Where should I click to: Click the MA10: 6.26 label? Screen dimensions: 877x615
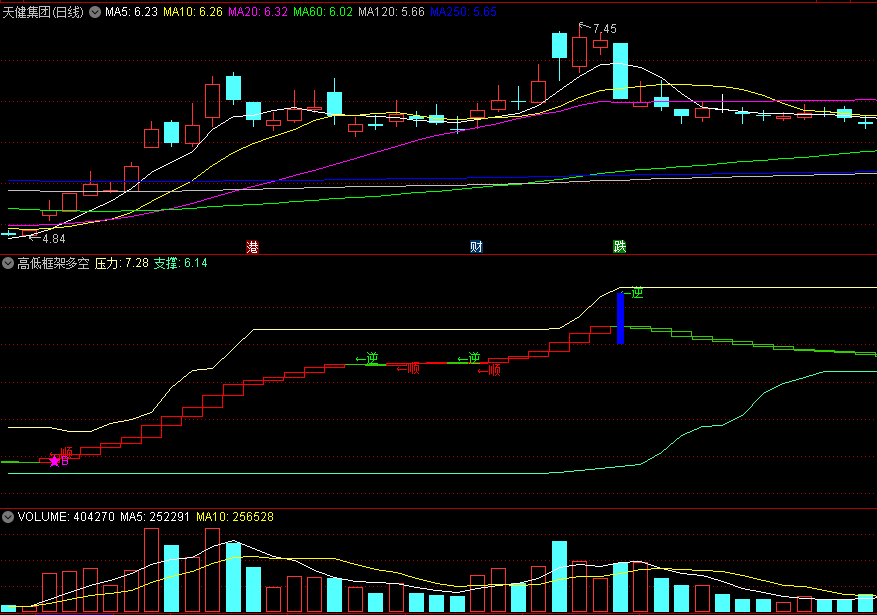[x=193, y=12]
